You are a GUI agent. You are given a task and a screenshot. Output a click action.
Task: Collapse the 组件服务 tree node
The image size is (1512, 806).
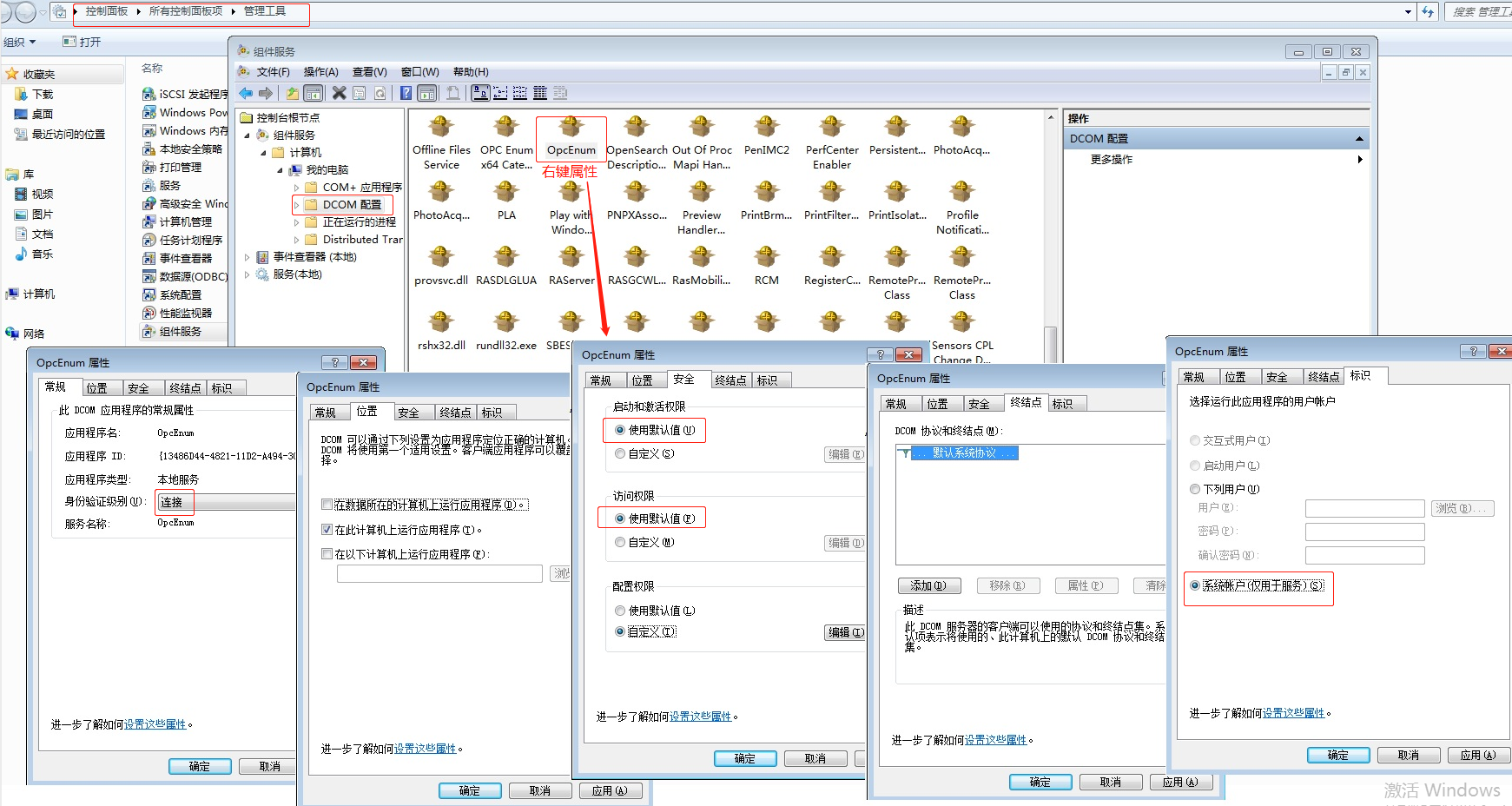(247, 135)
